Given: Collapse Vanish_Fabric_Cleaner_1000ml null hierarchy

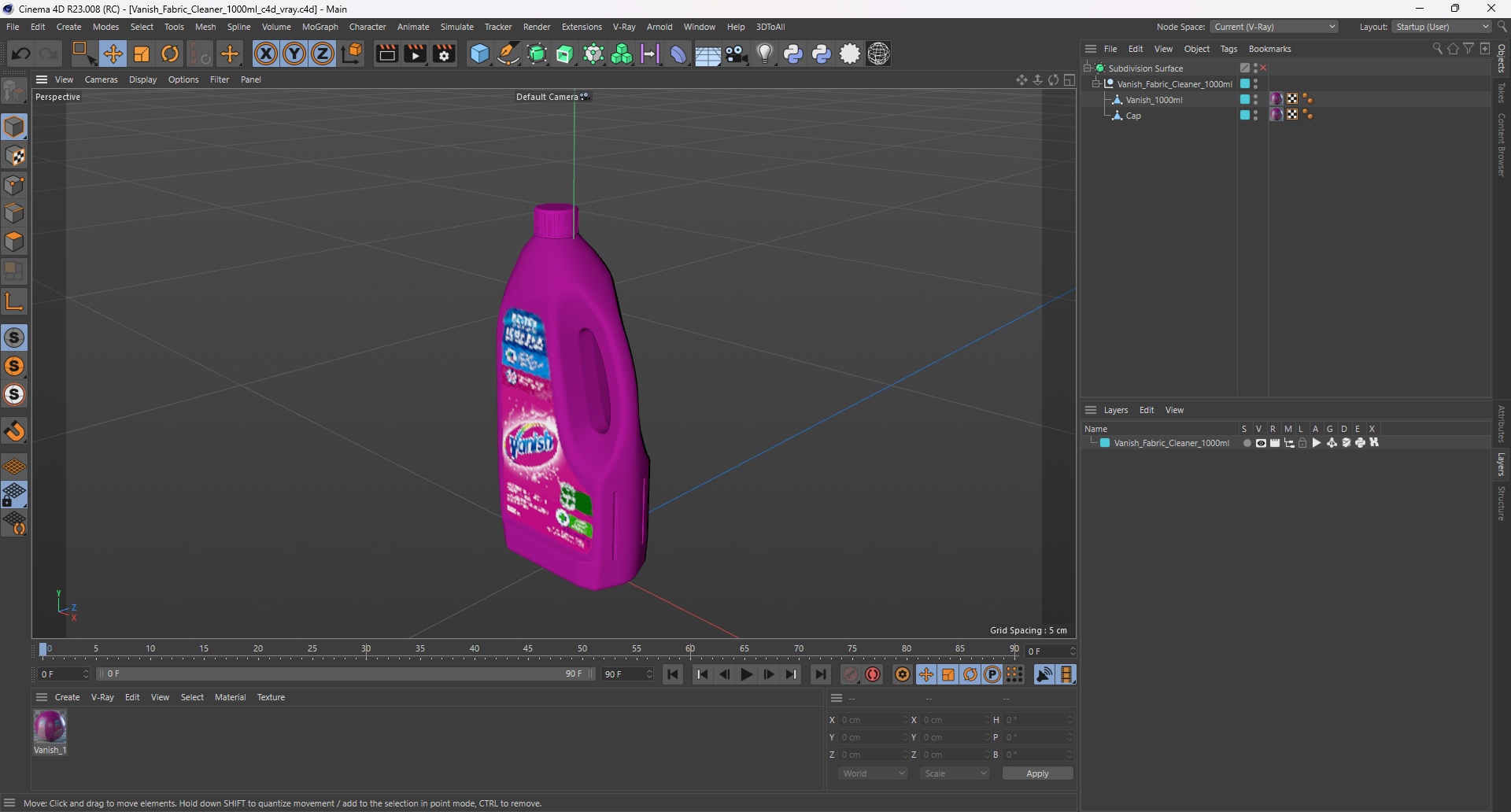Looking at the screenshot, I should click(1095, 83).
